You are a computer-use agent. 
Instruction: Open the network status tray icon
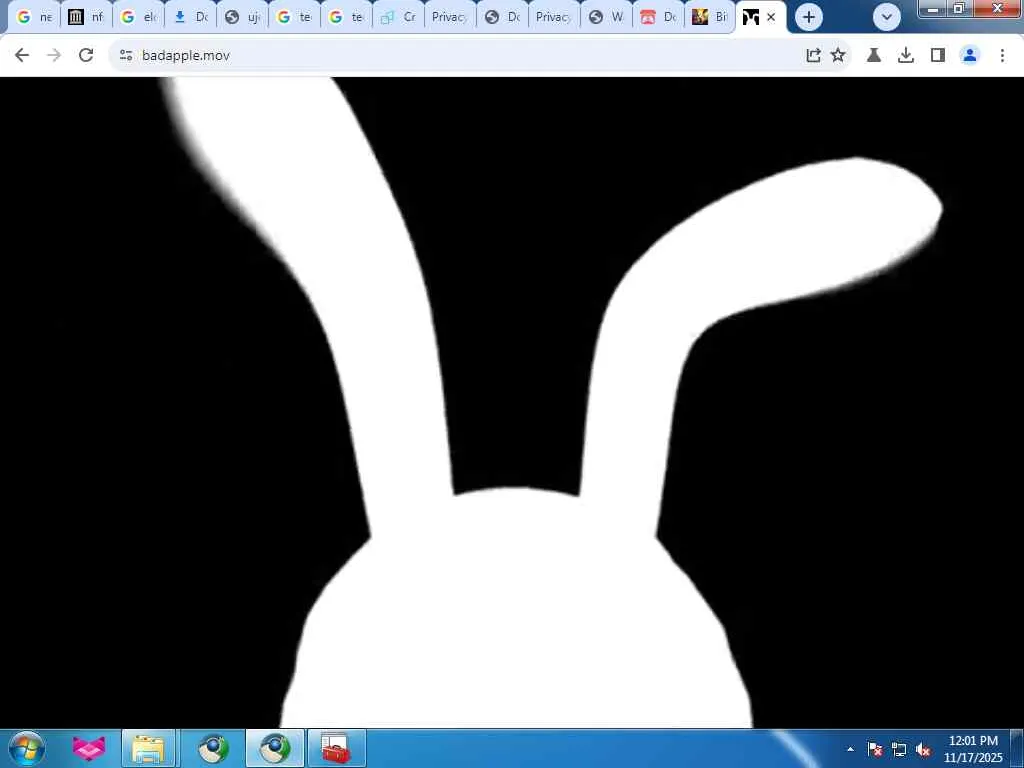[x=899, y=750]
